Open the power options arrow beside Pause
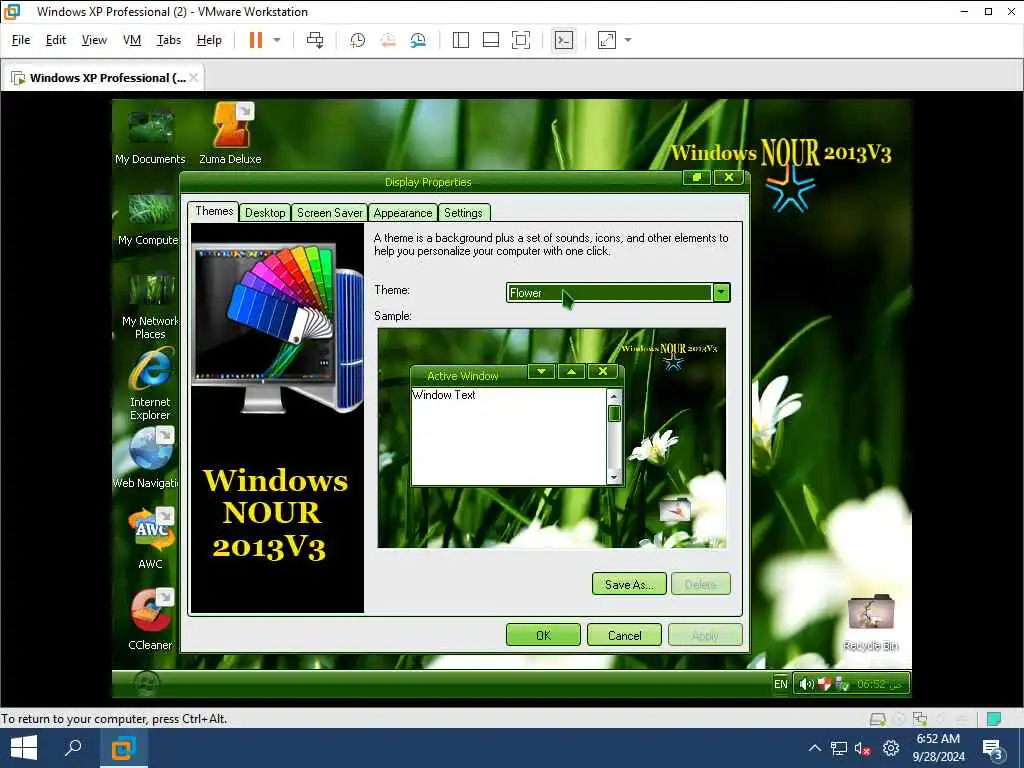Image resolution: width=1024 pixels, height=768 pixels. 277,40
